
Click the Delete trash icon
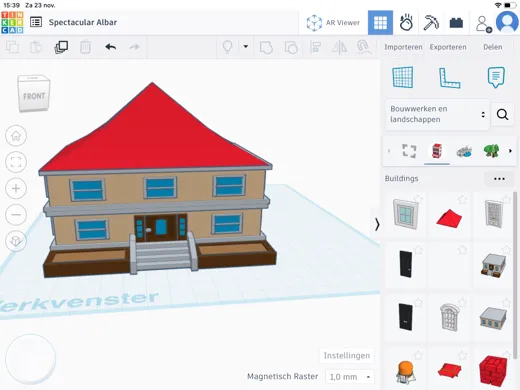coord(85,47)
